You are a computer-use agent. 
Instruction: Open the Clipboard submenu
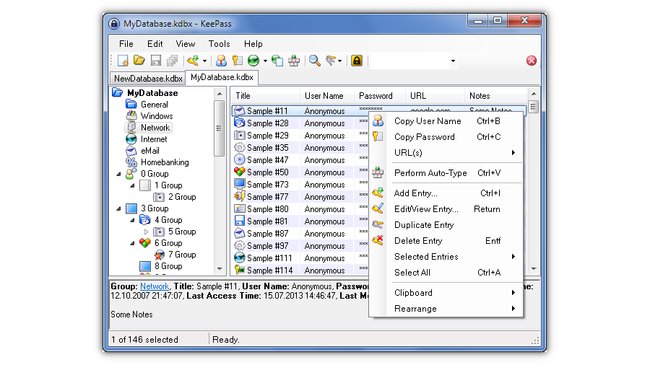click(x=446, y=293)
